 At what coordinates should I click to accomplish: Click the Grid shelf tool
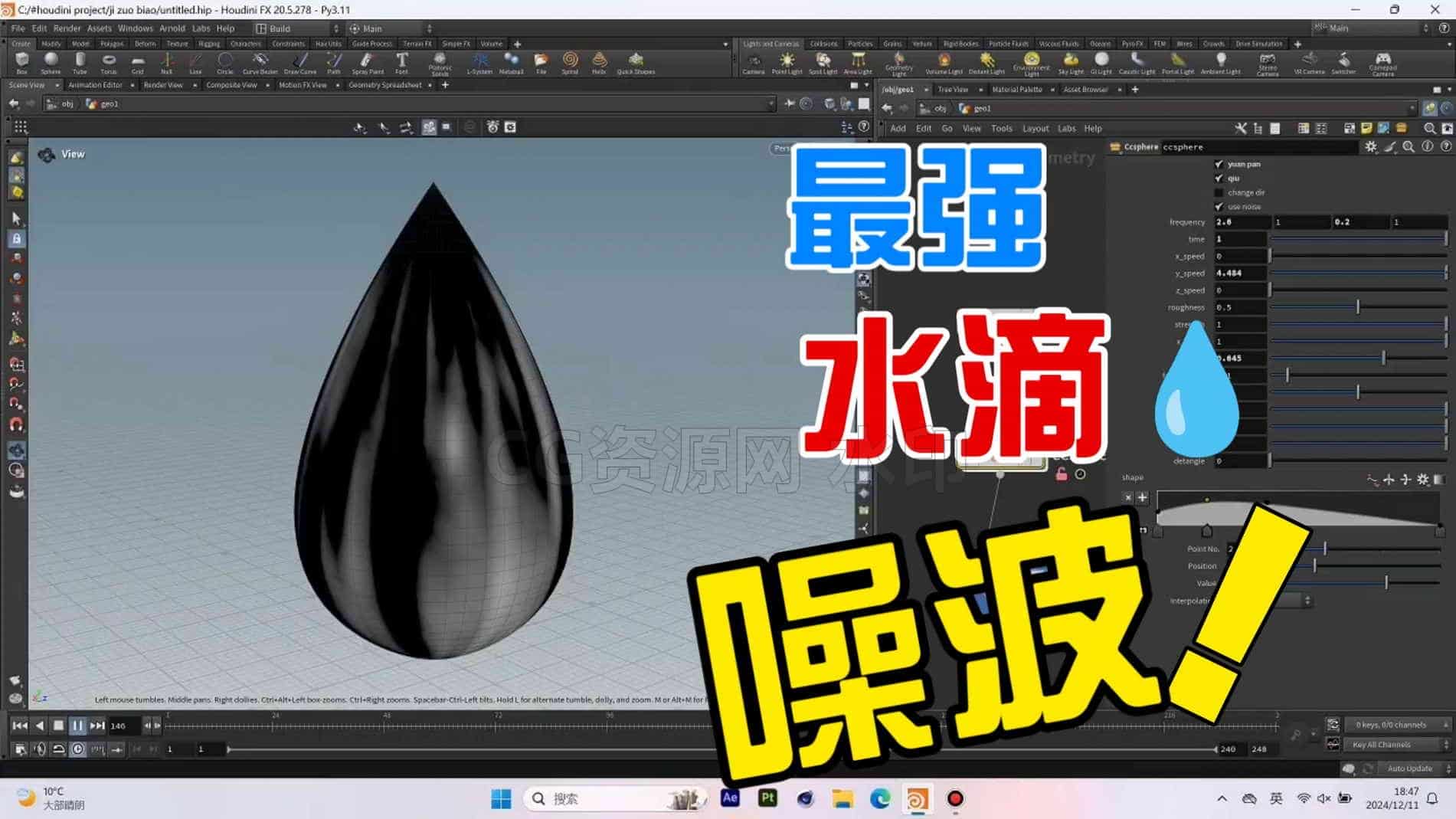pos(138,64)
